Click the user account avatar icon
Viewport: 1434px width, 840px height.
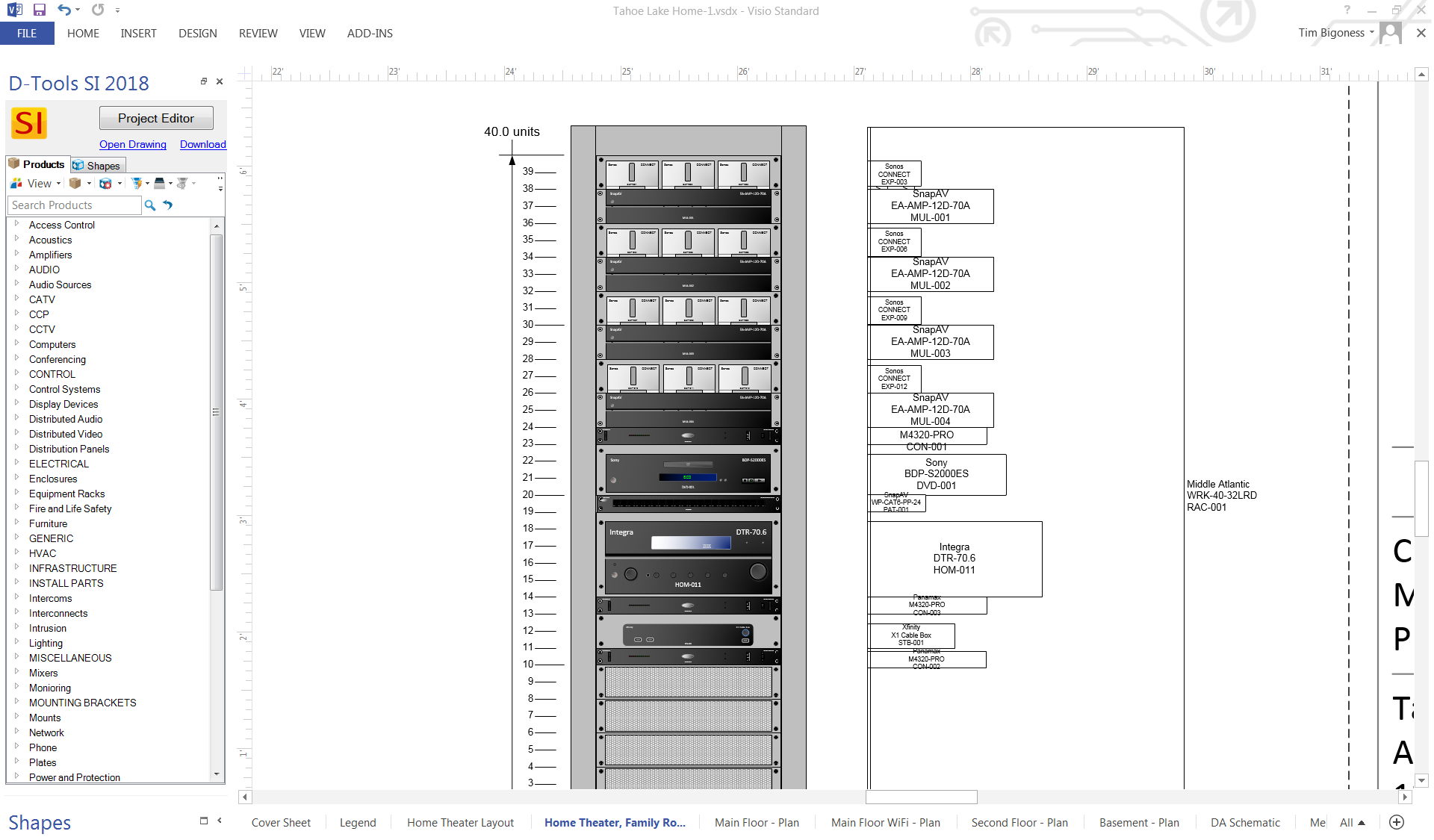click(1391, 33)
